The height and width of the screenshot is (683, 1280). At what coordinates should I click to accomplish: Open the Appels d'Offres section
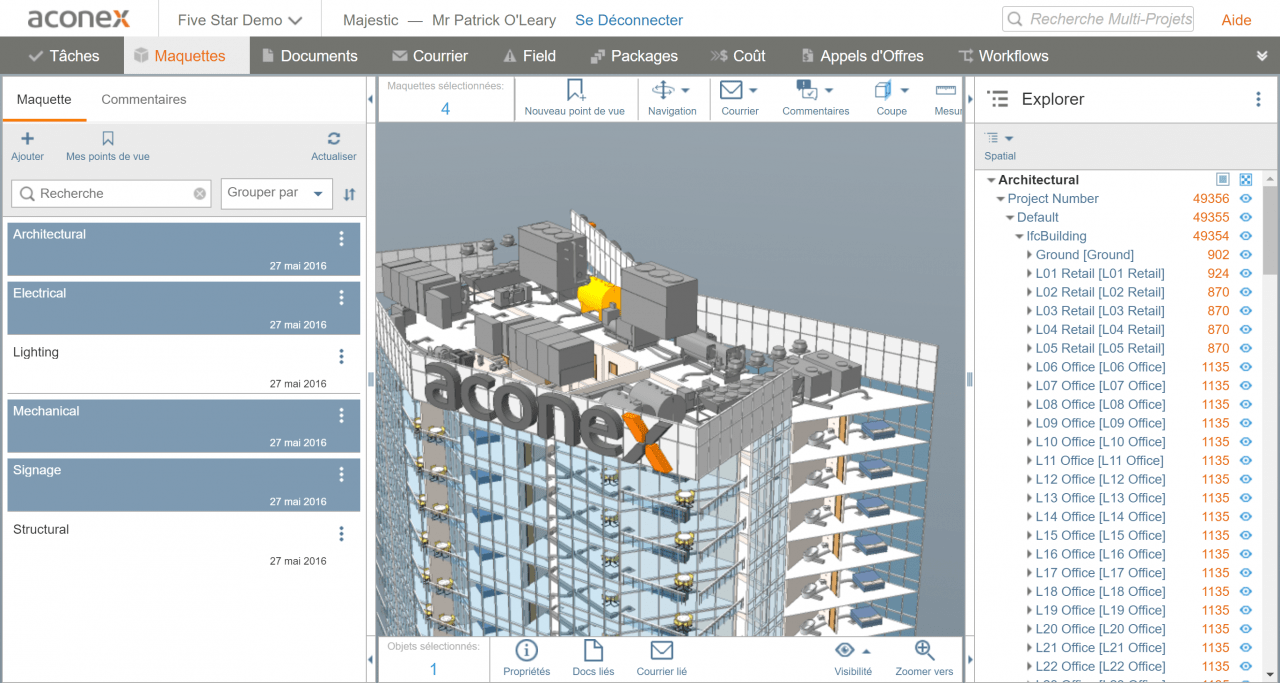click(x=861, y=56)
